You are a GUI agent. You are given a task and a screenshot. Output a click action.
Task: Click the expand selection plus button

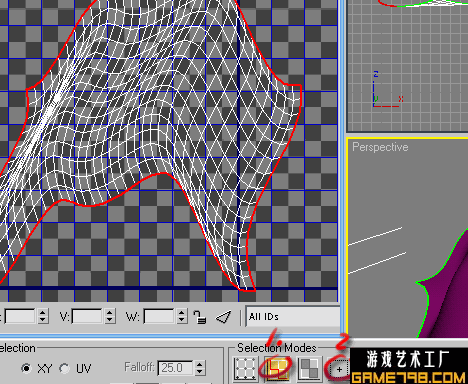pos(339,369)
